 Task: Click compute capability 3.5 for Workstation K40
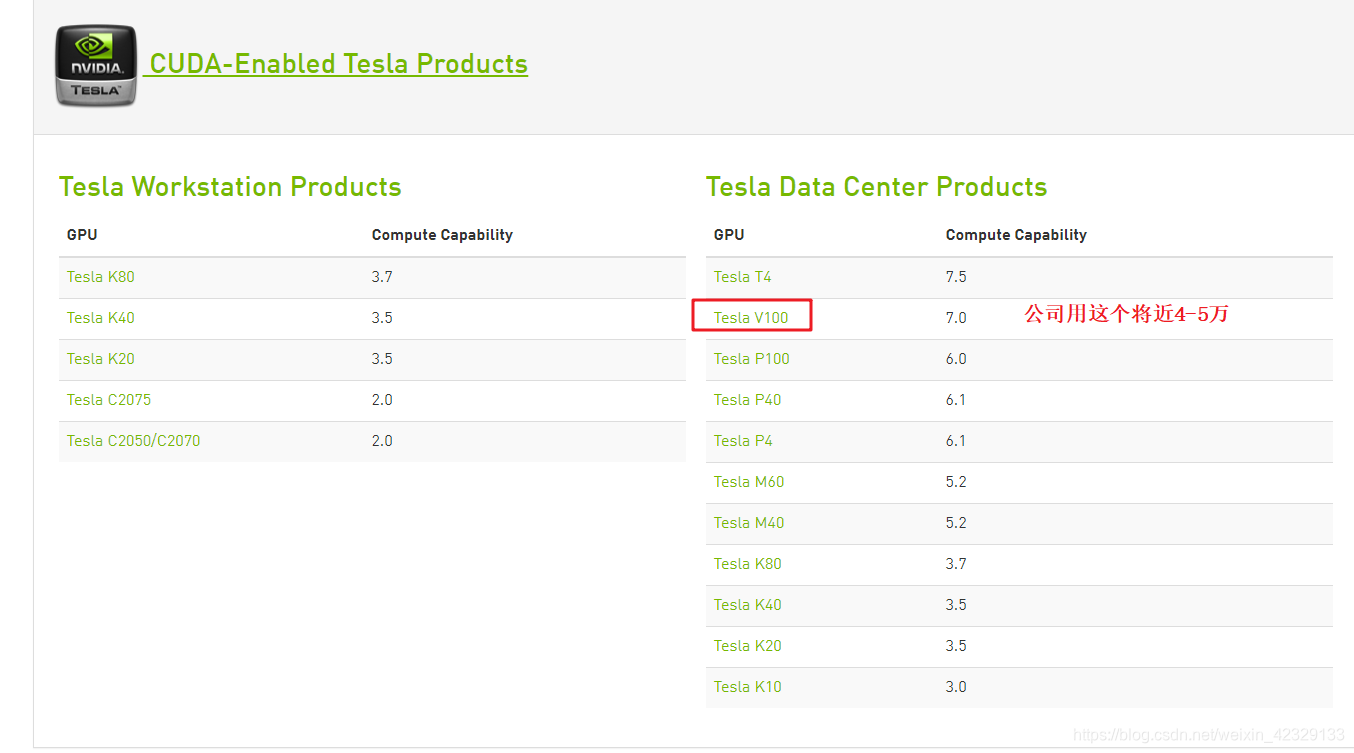382,318
